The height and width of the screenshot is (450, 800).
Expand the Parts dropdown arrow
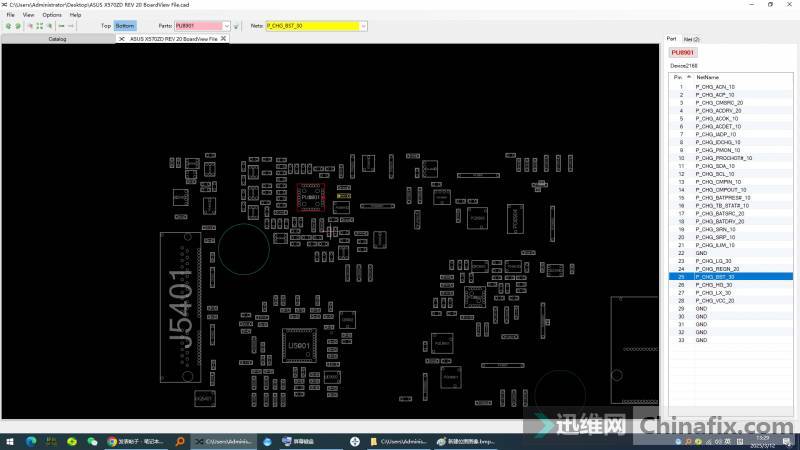coord(227,26)
